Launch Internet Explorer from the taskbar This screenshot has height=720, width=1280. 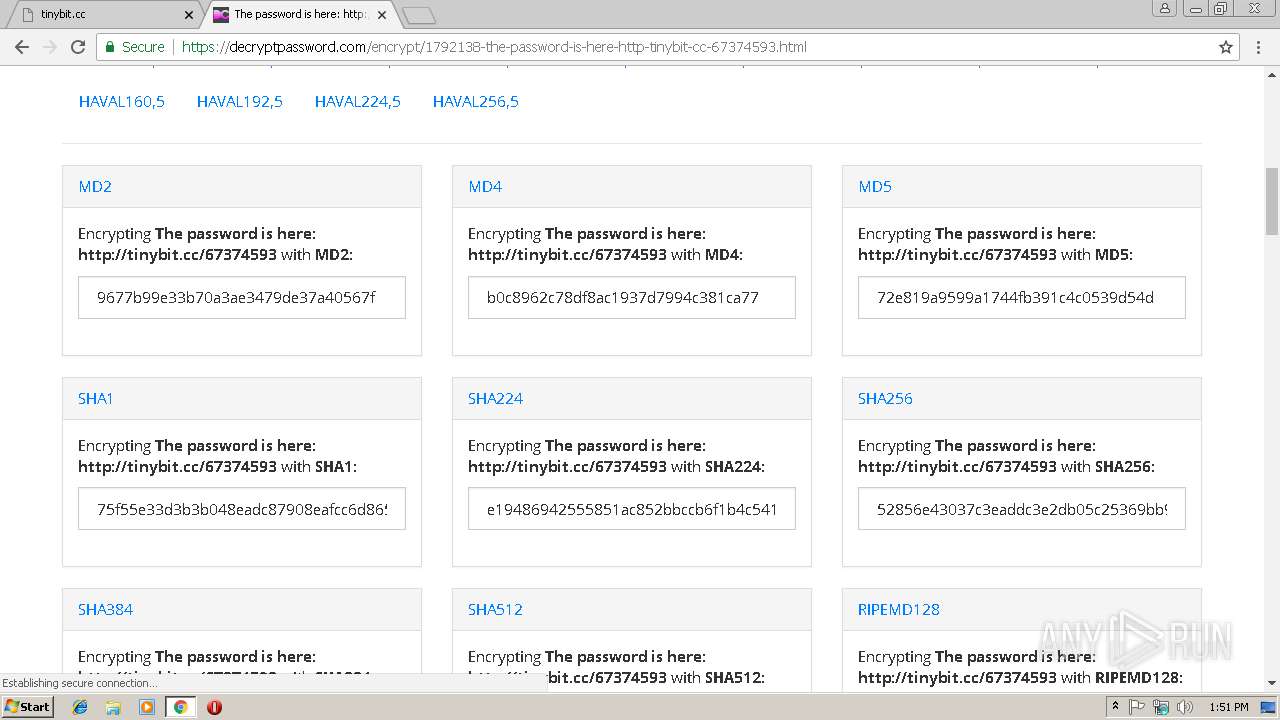80,707
